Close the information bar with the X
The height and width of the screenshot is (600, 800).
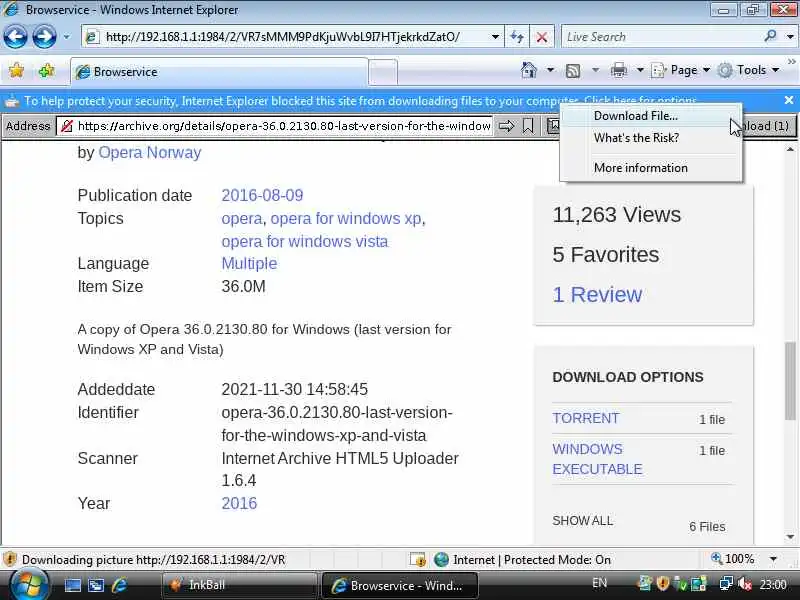(789, 100)
